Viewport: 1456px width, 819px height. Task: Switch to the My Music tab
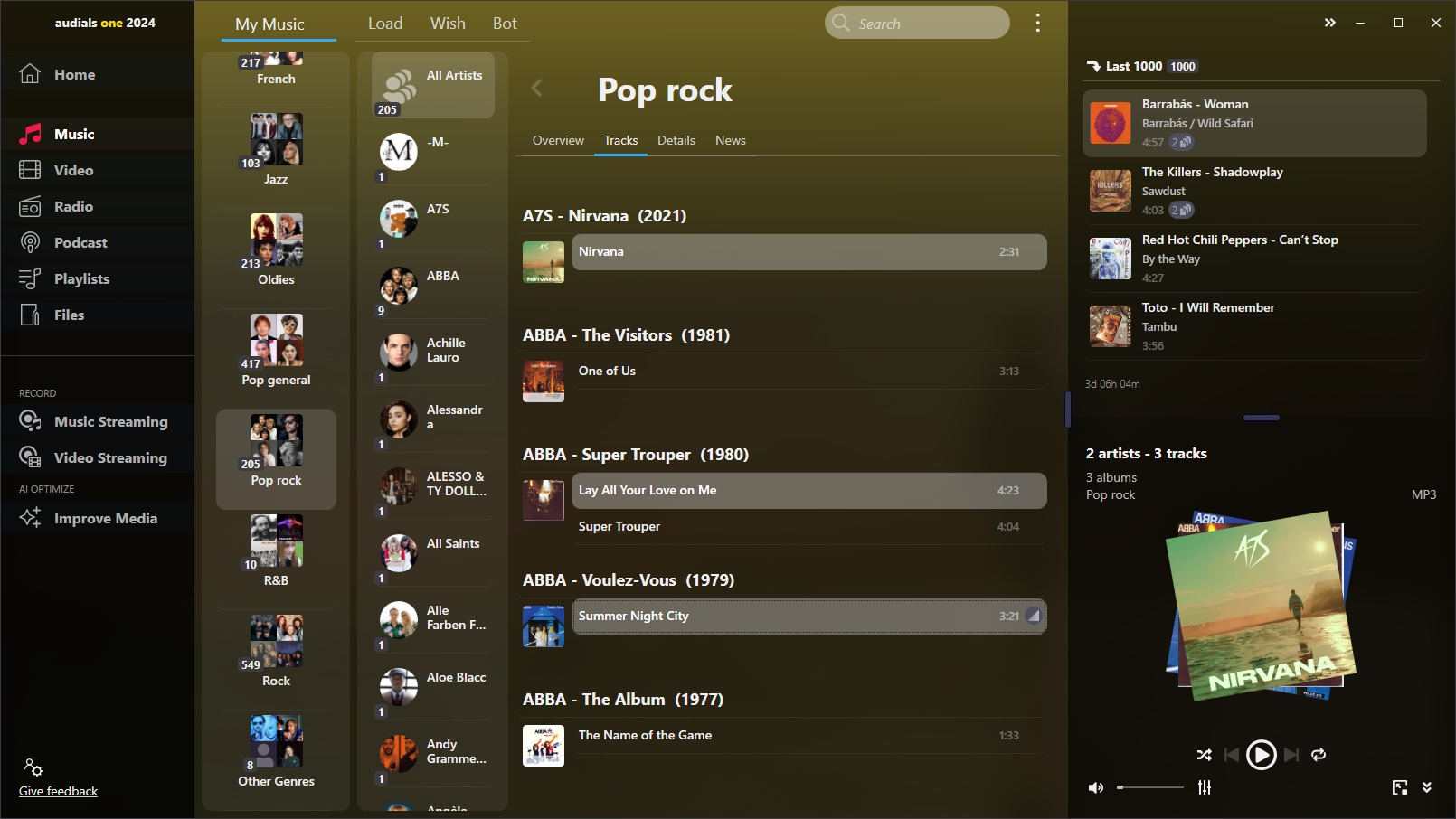(269, 24)
